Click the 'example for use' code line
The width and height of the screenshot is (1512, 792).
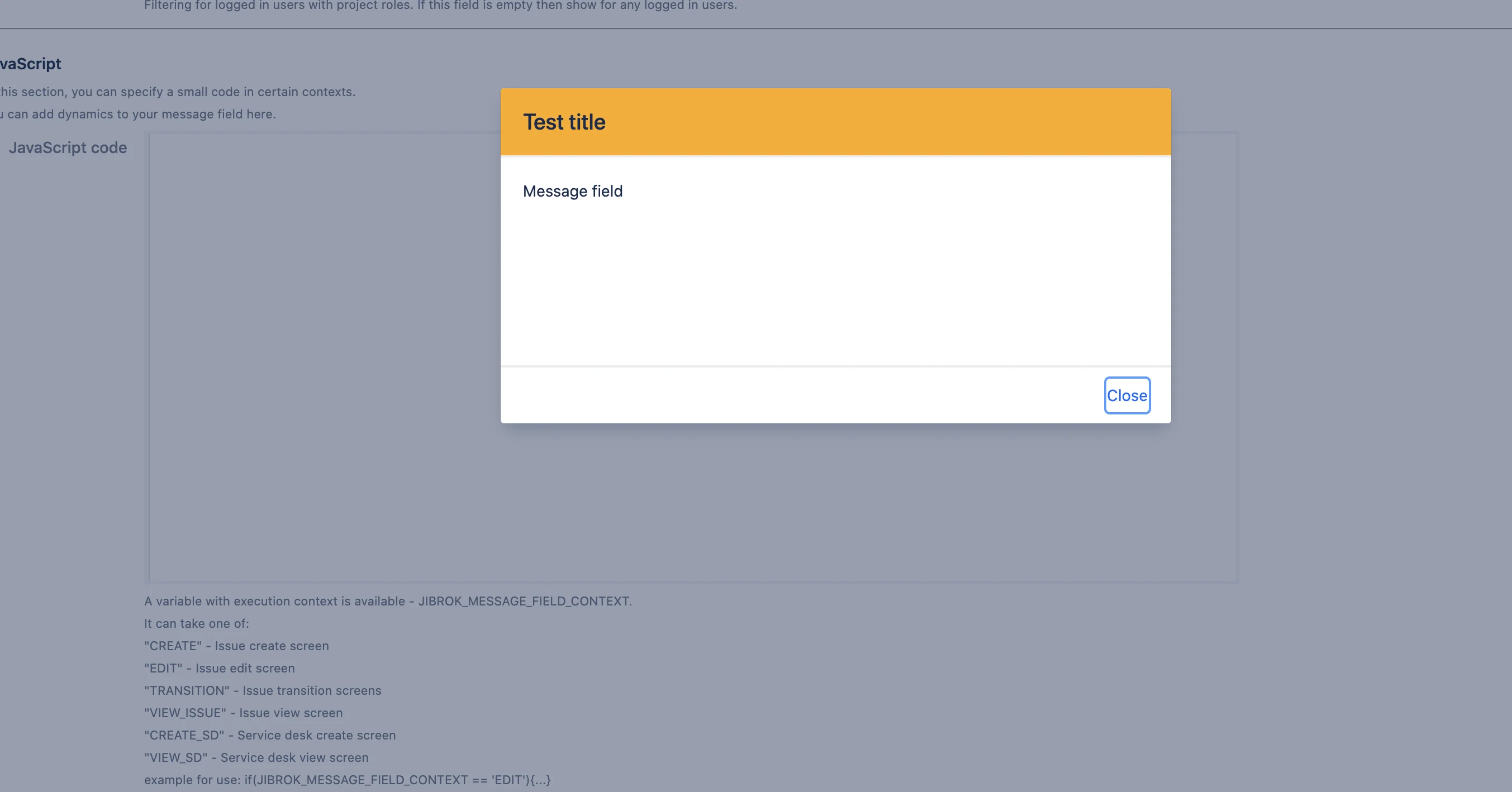(x=348, y=780)
